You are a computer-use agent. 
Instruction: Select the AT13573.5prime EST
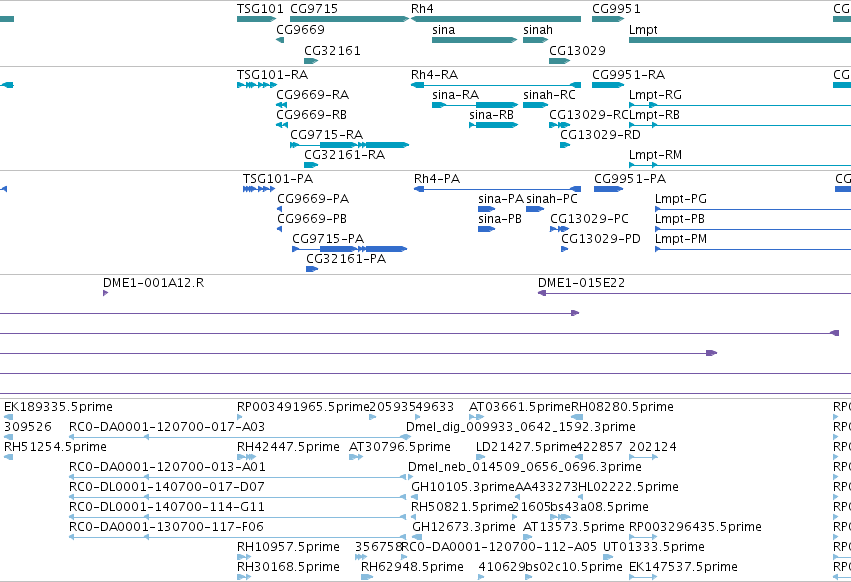[x=528, y=537]
